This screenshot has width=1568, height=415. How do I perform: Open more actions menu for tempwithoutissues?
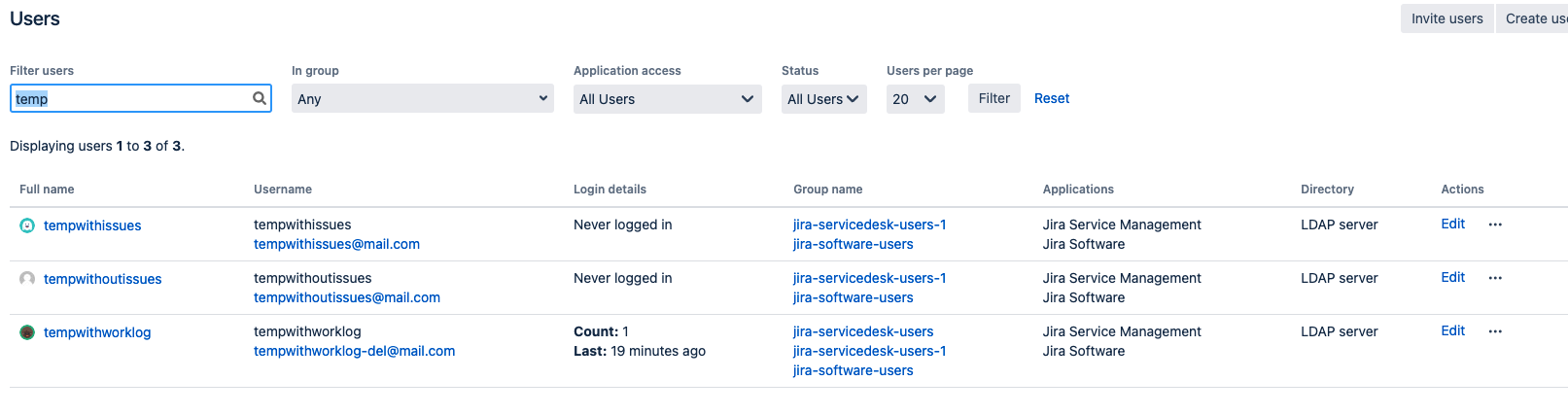click(x=1495, y=278)
